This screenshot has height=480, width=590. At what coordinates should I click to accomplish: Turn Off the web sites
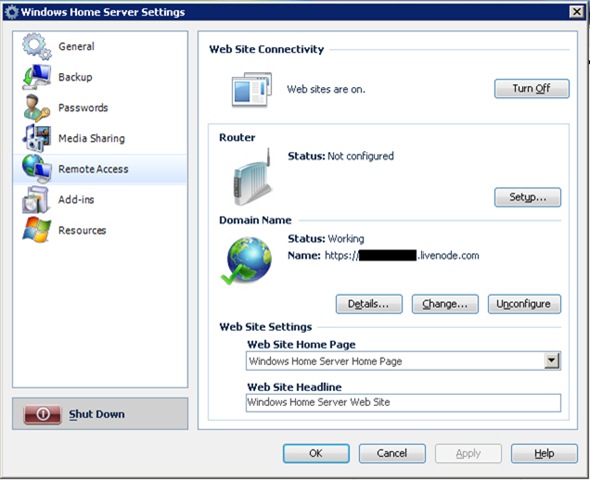[531, 89]
